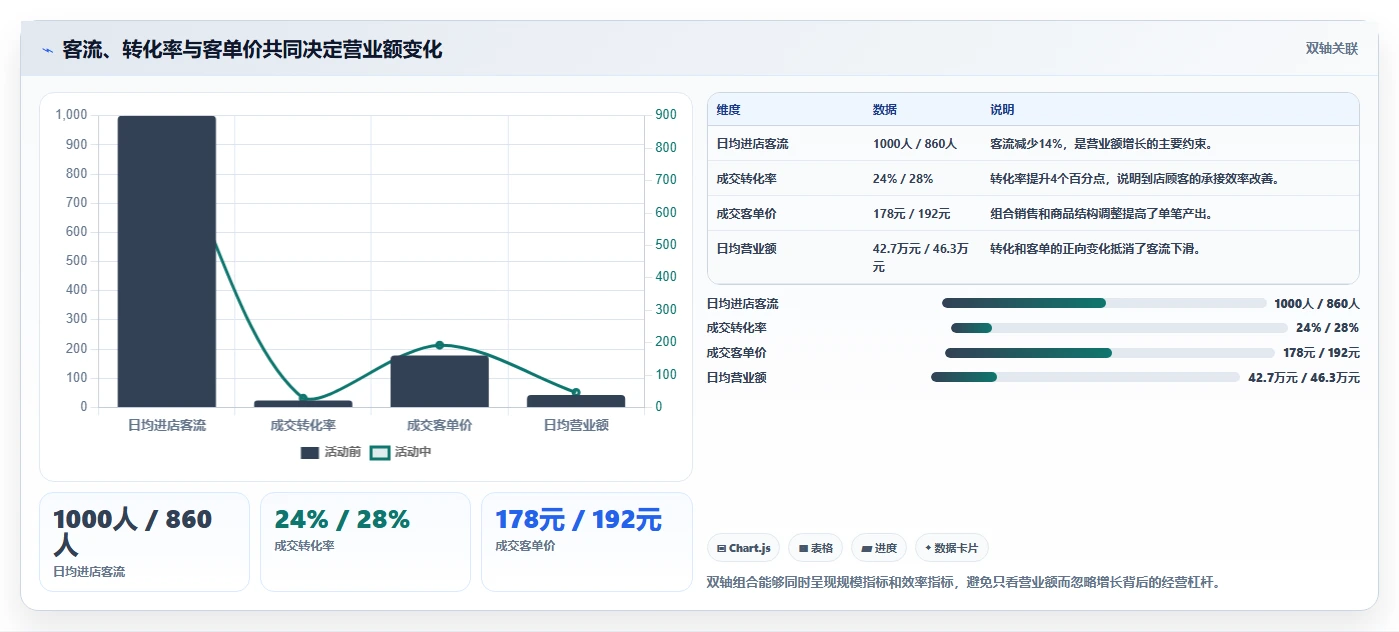This screenshot has width=1399, height=632.
Task: Click the 成交转化率 bar in chart
Action: [x=303, y=403]
